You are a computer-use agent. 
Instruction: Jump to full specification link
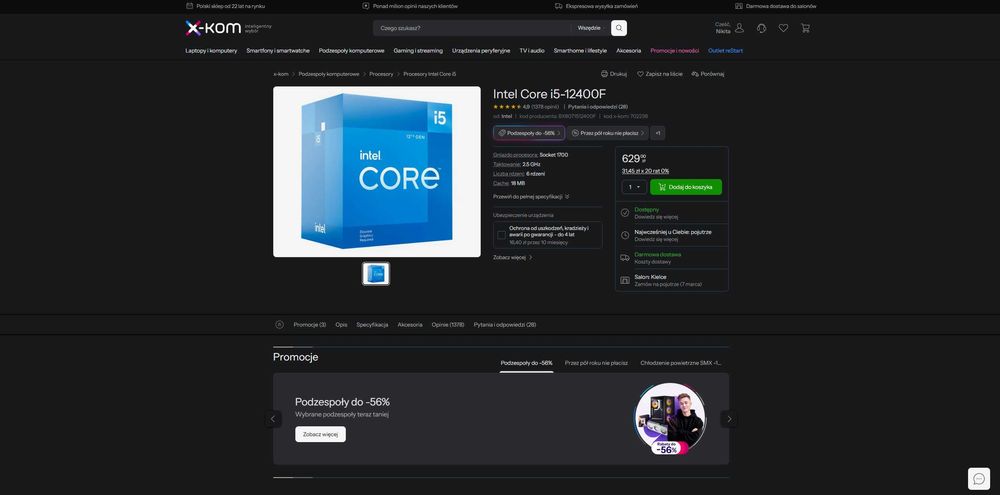tap(531, 196)
